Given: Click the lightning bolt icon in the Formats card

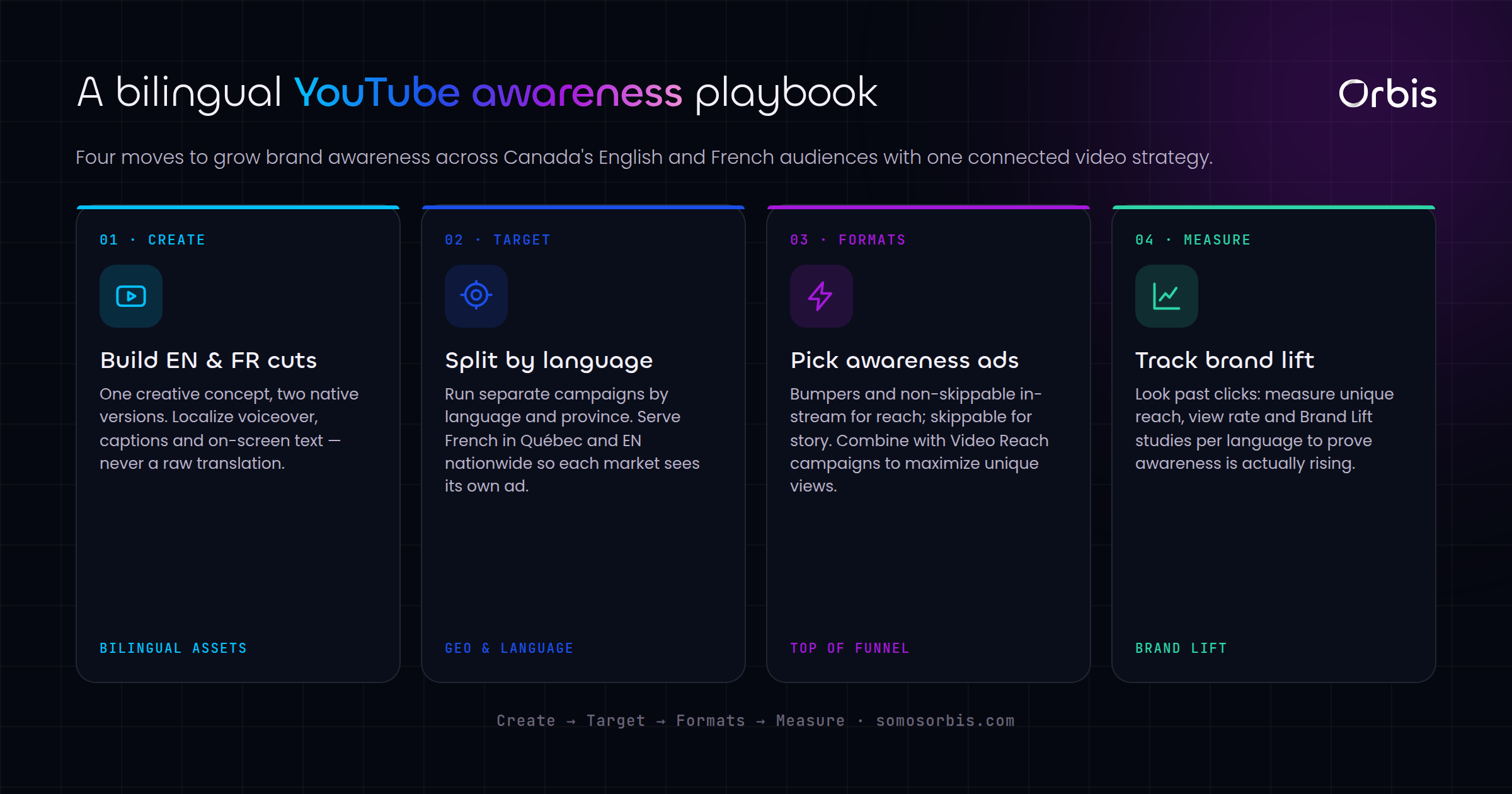Looking at the screenshot, I should (822, 296).
